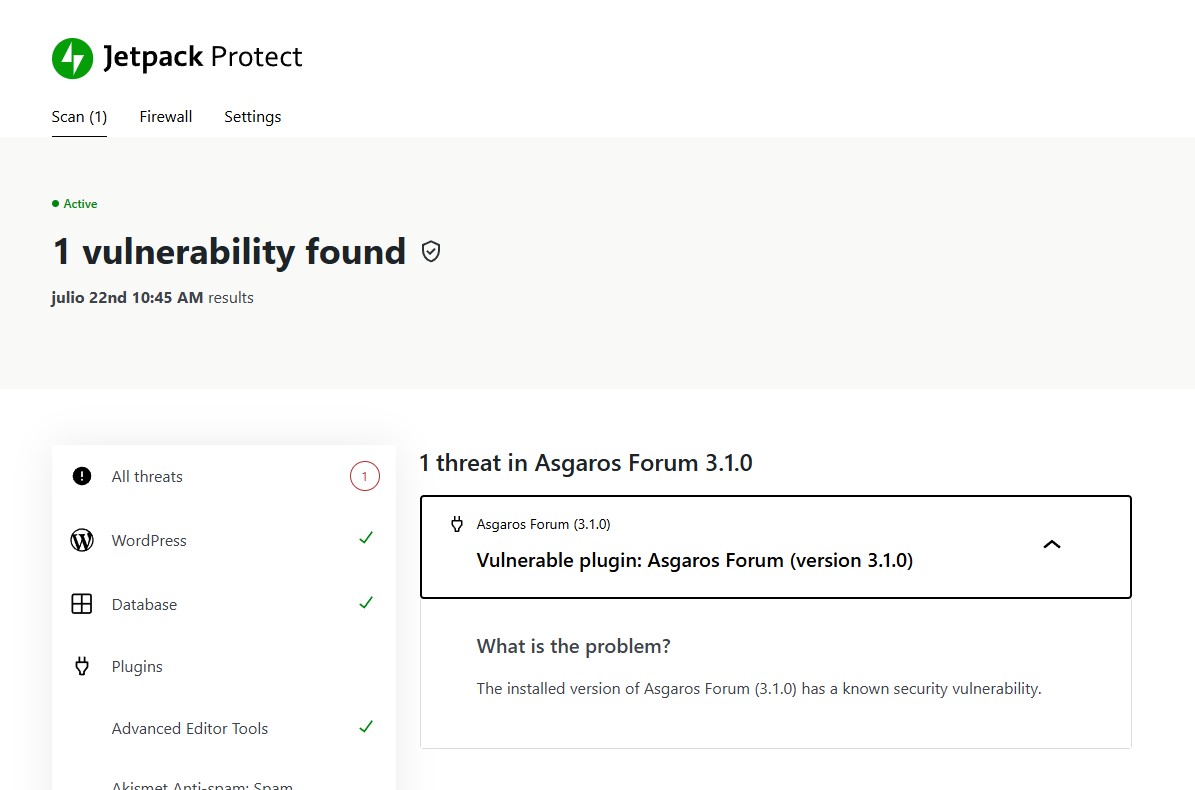Select the Scan (1) tab

79,117
